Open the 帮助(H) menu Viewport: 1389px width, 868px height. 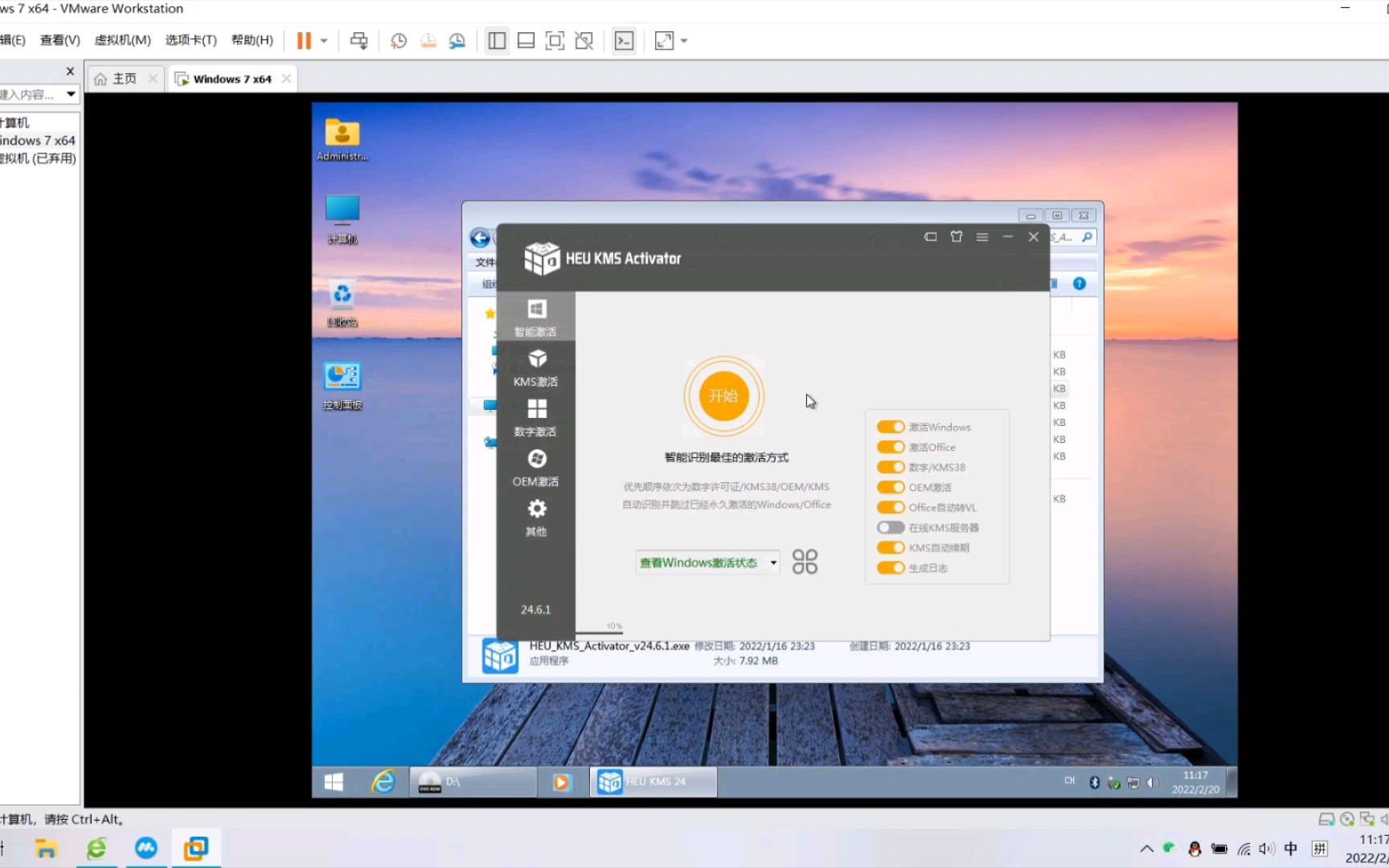(252, 40)
